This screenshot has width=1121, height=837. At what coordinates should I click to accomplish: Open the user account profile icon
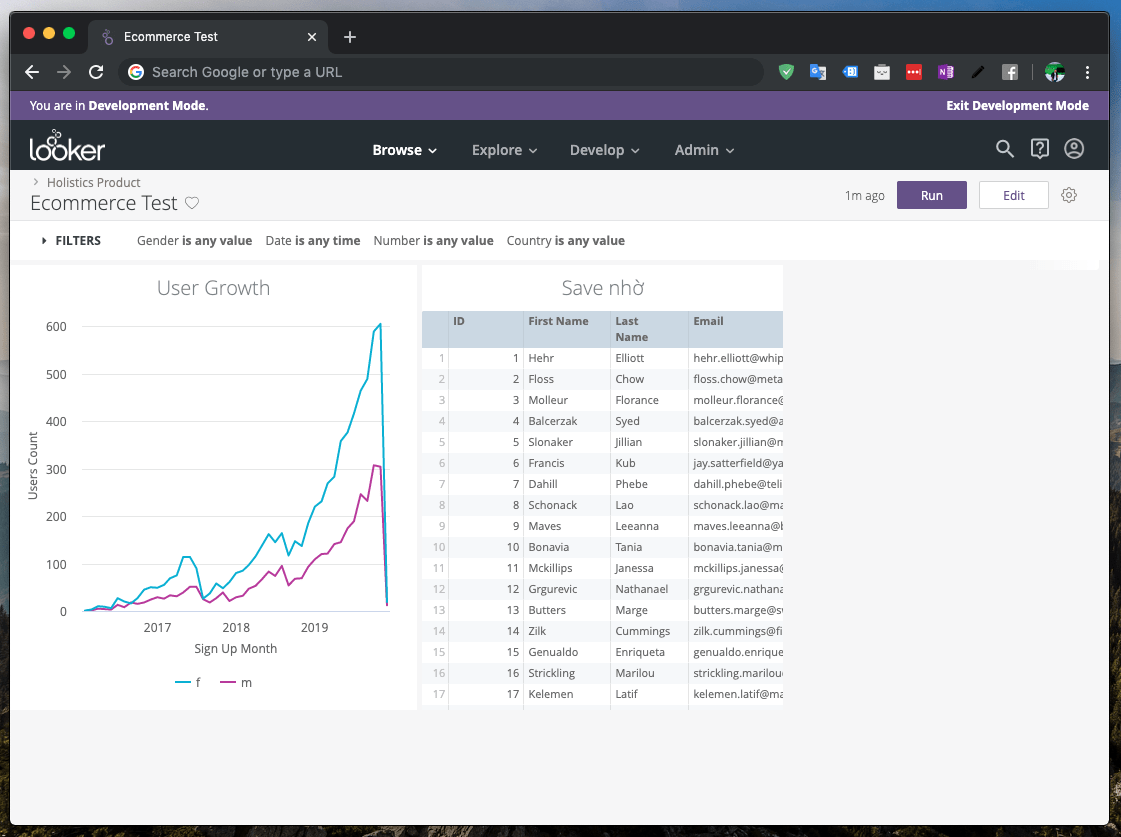pyautogui.click(x=1074, y=149)
